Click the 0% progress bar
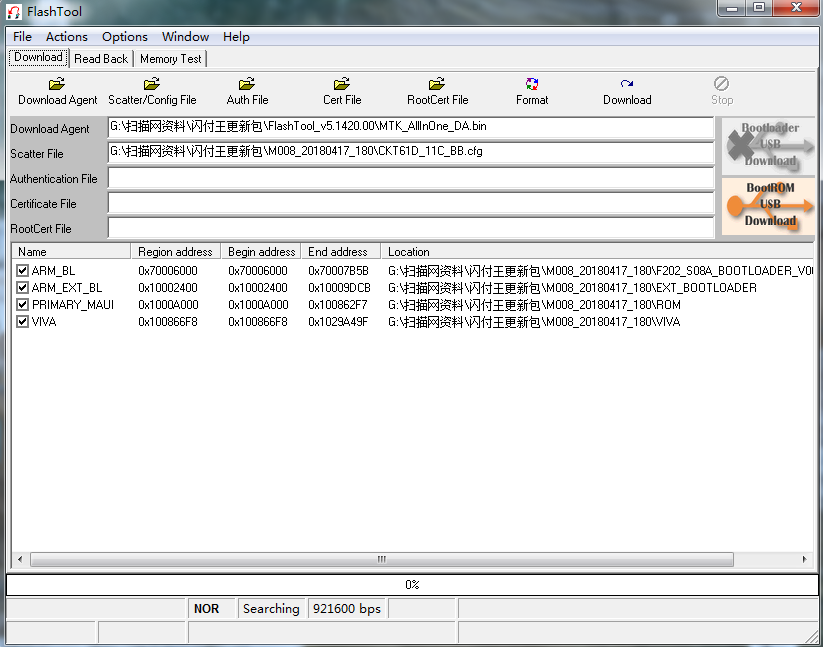 click(412, 585)
